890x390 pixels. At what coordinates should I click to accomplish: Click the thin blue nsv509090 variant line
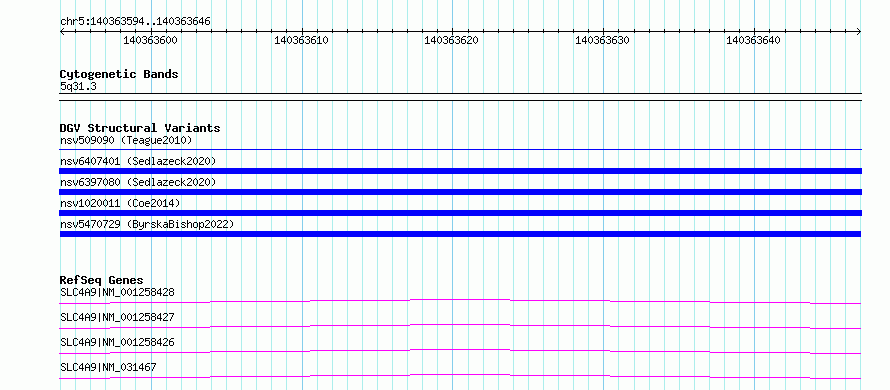460,150
